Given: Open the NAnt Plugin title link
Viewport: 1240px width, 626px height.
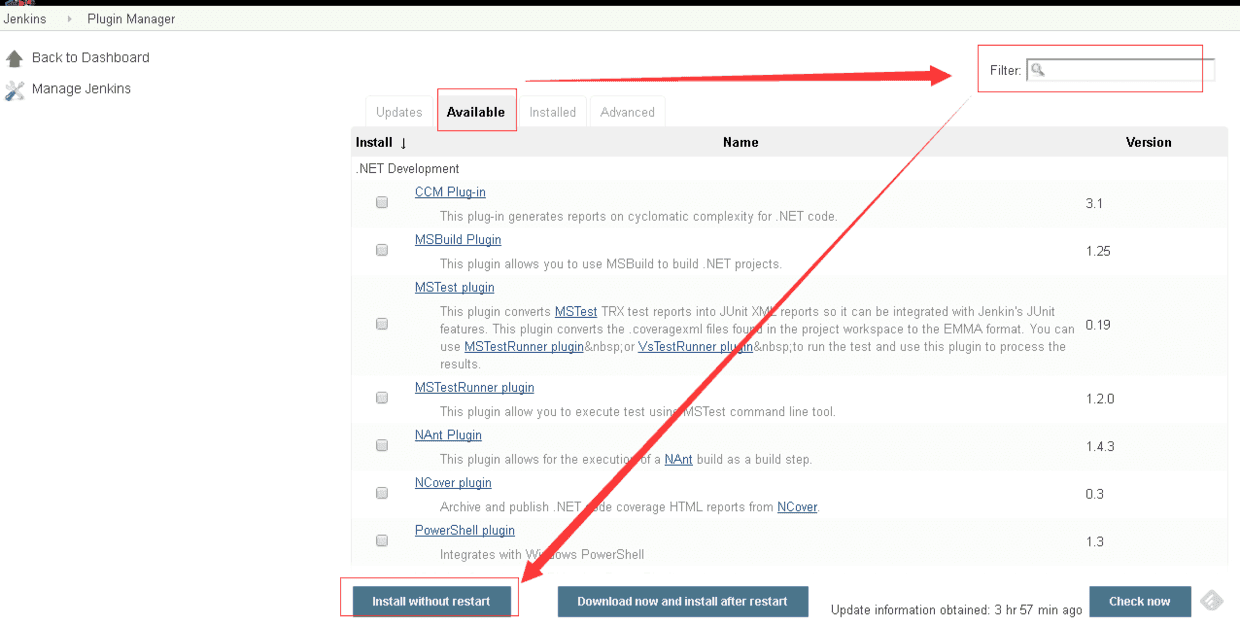Looking at the screenshot, I should (448, 435).
